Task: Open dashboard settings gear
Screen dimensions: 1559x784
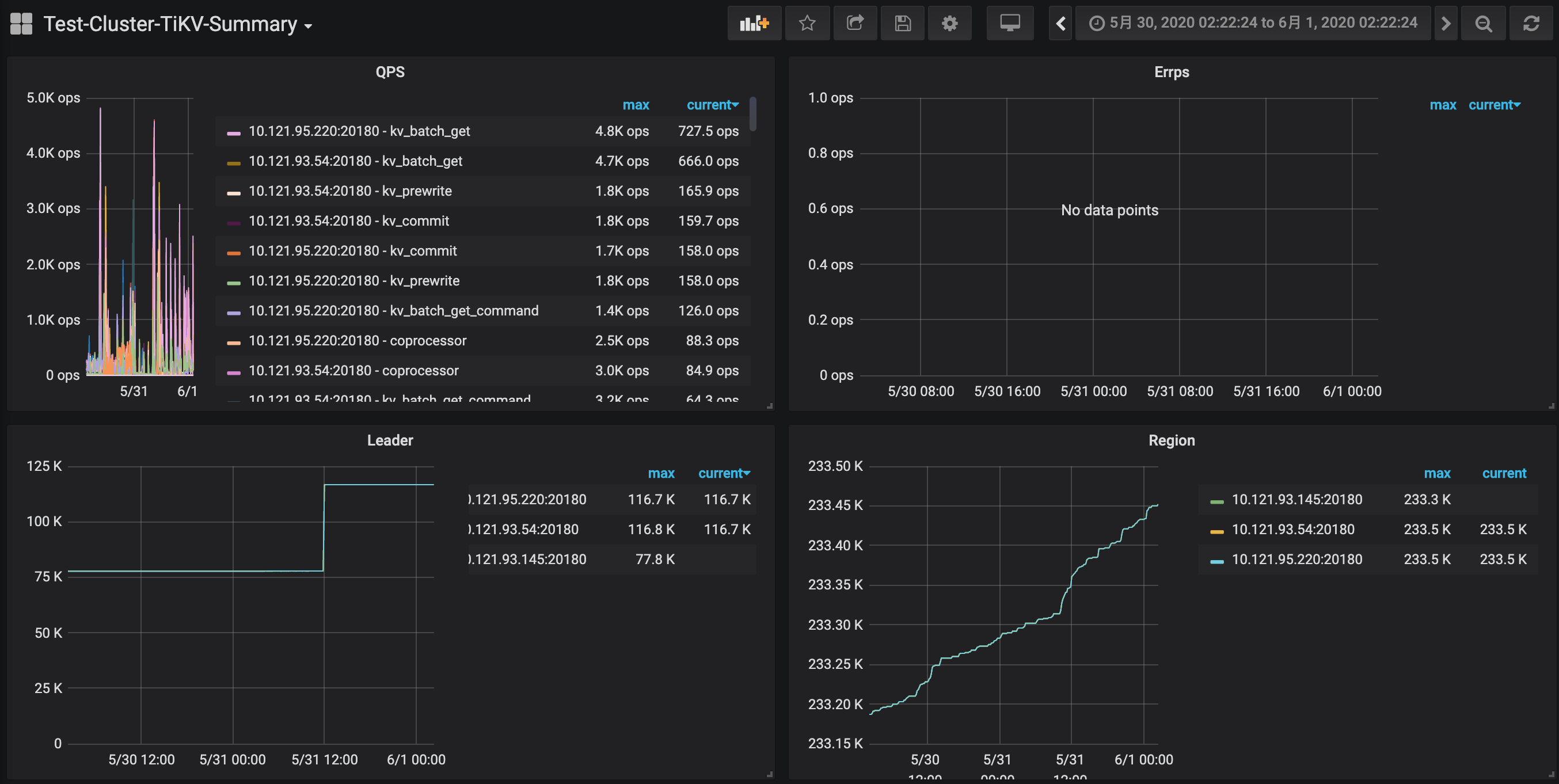Action: pos(949,24)
